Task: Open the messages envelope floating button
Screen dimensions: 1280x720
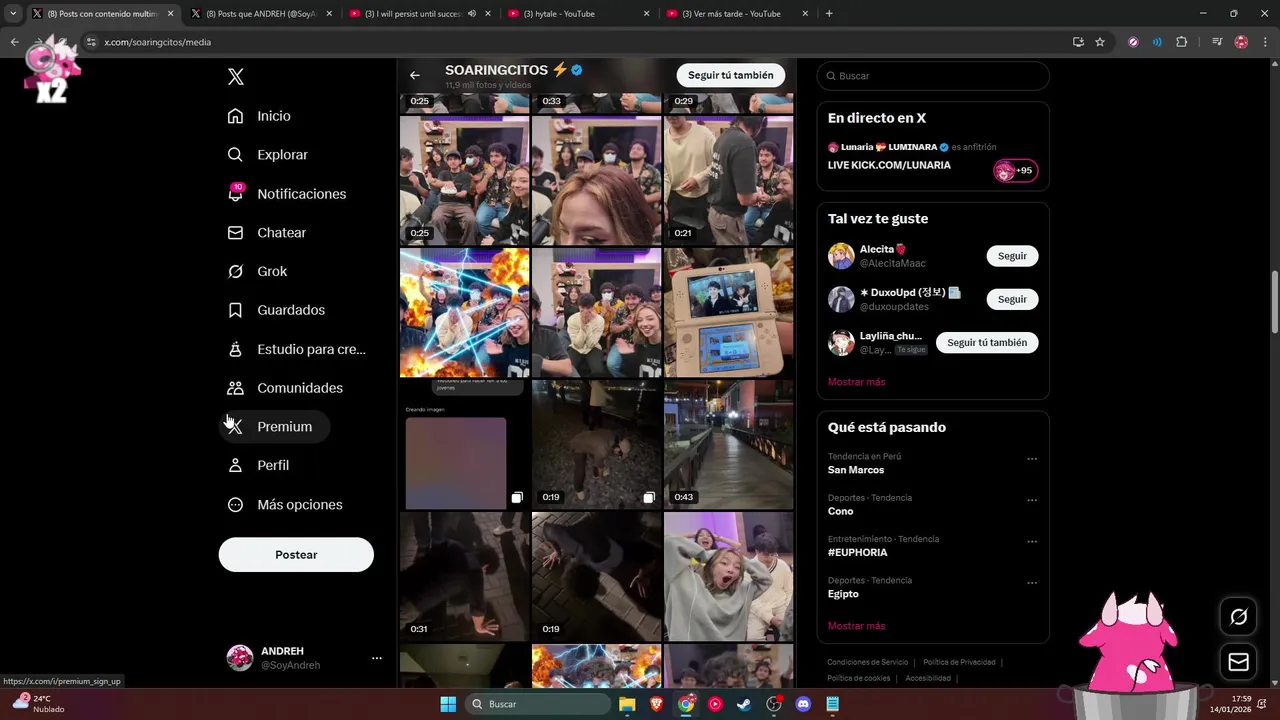Action: [x=1238, y=662]
